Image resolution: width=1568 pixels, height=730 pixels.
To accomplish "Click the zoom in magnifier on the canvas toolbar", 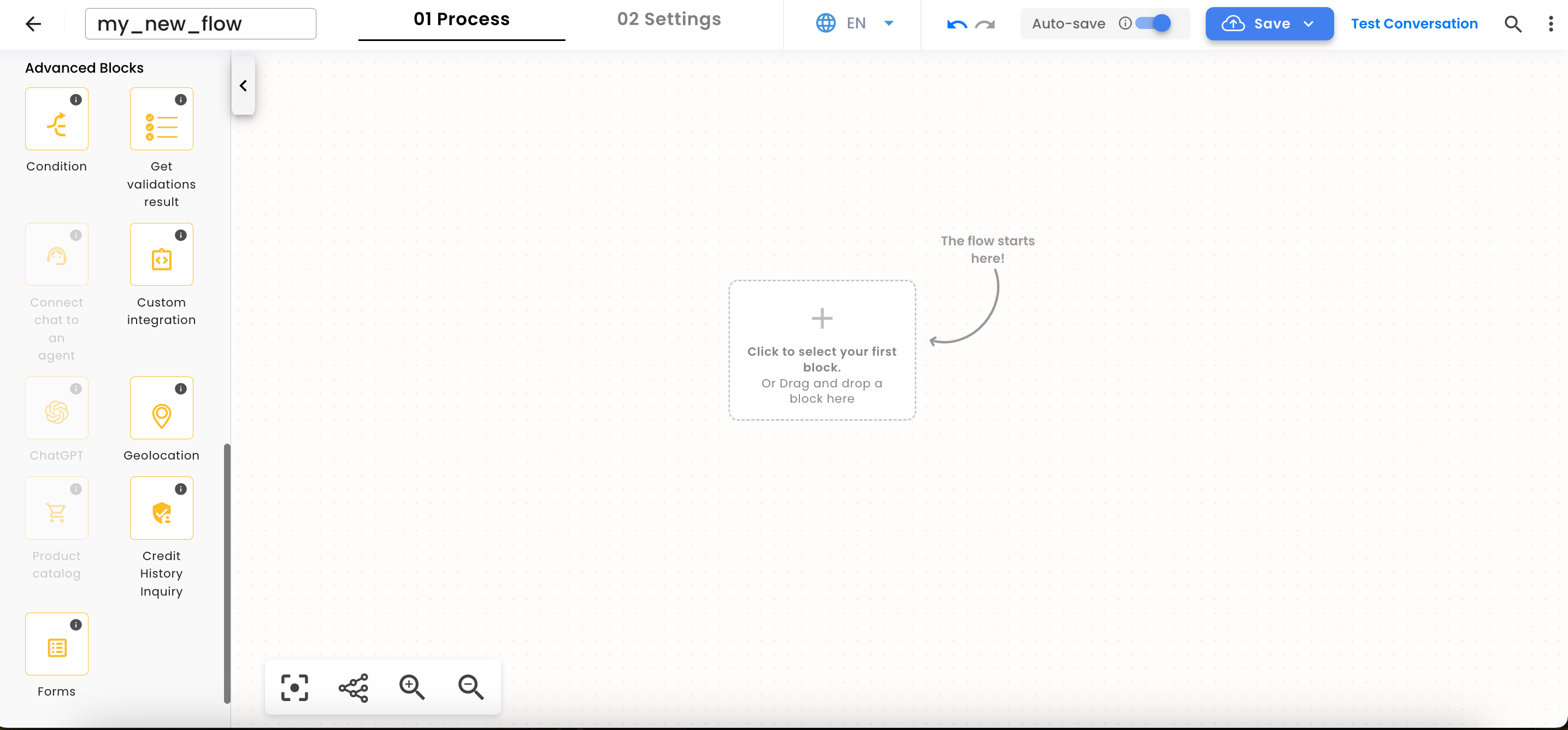I will (412, 687).
